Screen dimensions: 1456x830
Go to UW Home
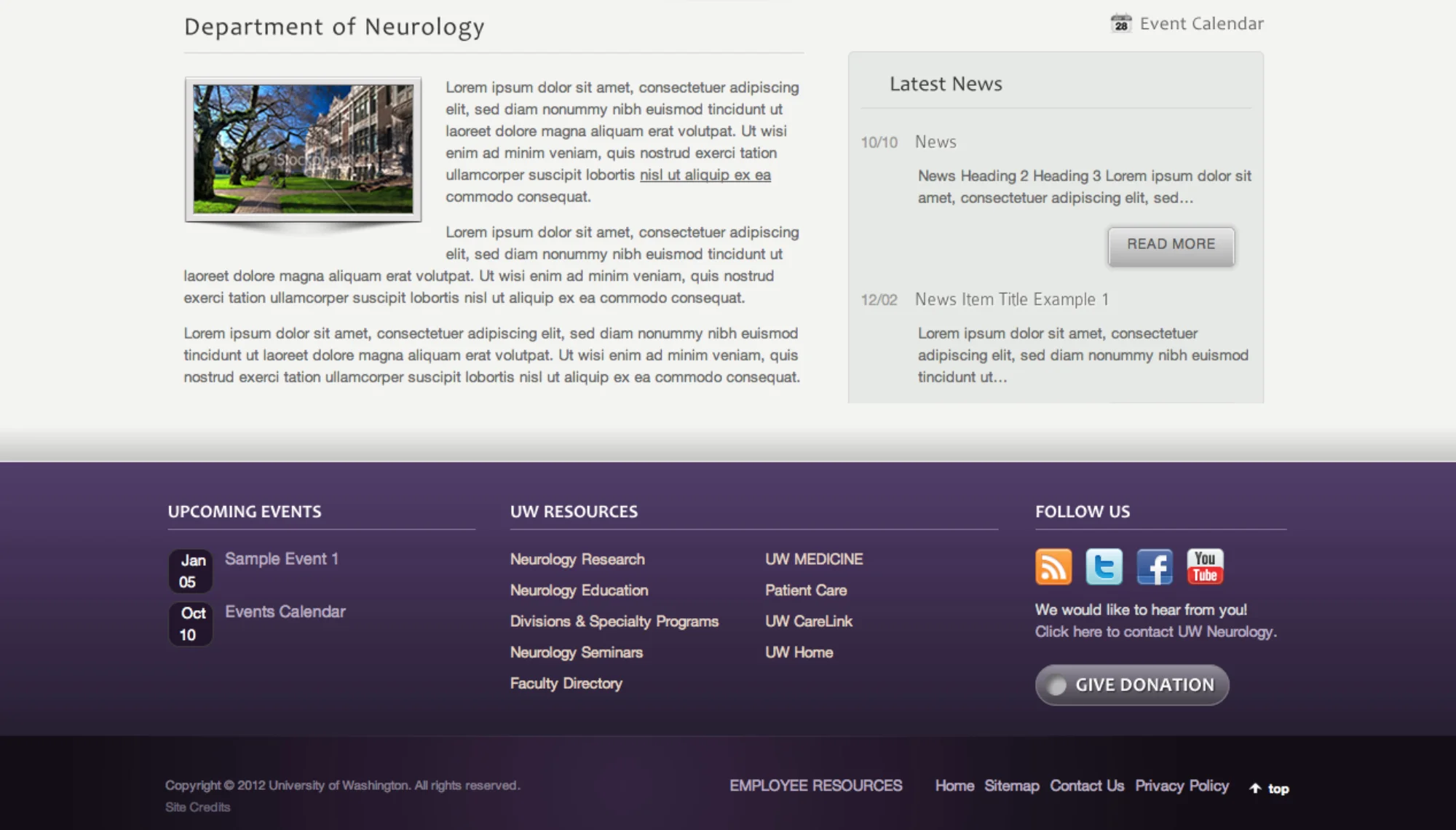click(799, 652)
